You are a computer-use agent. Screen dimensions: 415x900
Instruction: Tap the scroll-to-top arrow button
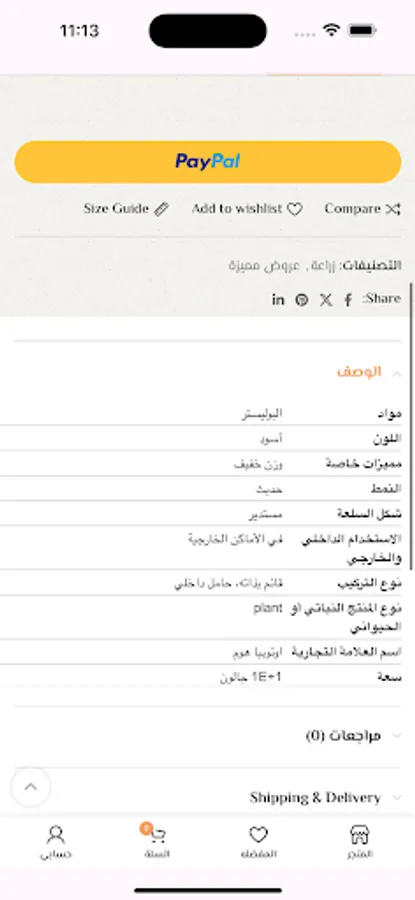[x=31, y=787]
